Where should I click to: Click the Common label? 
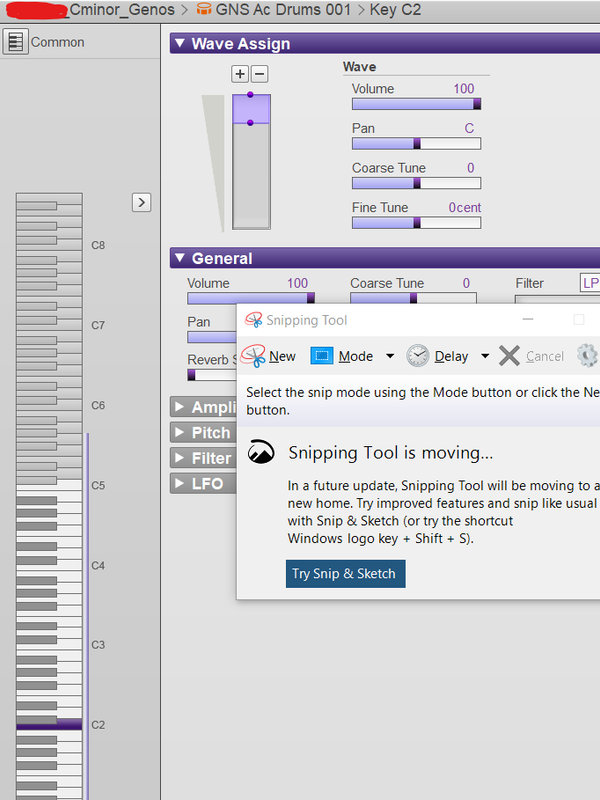point(58,42)
